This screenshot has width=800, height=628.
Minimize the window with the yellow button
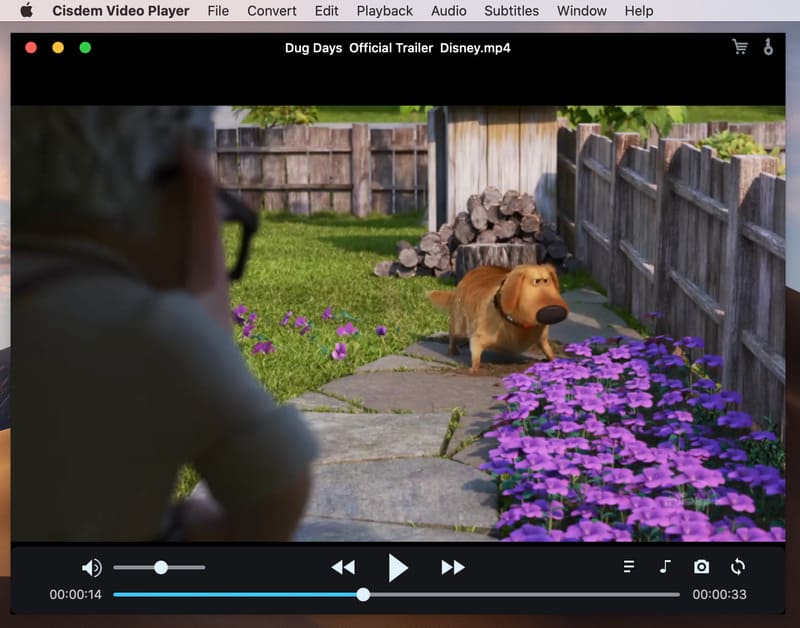point(58,47)
